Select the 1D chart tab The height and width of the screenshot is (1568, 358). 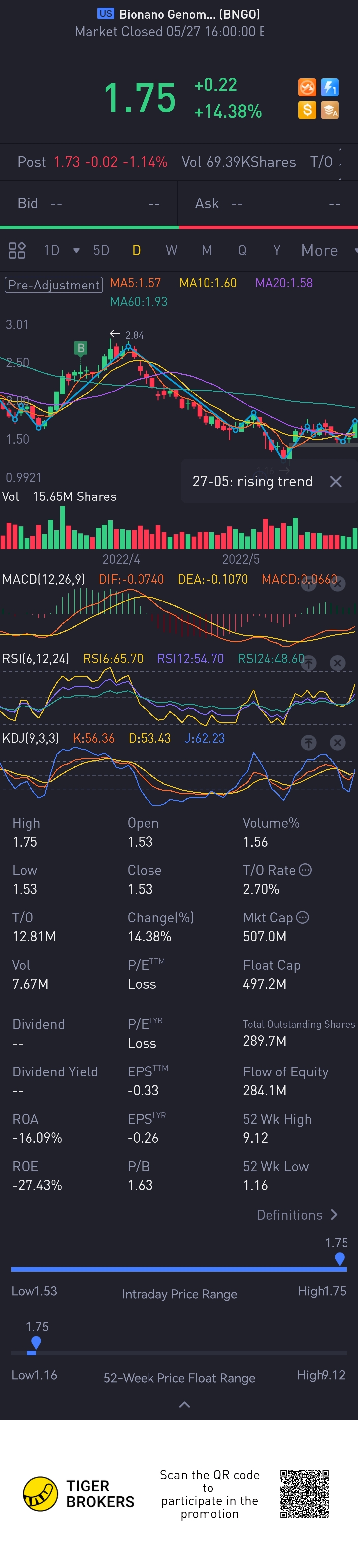(51, 250)
